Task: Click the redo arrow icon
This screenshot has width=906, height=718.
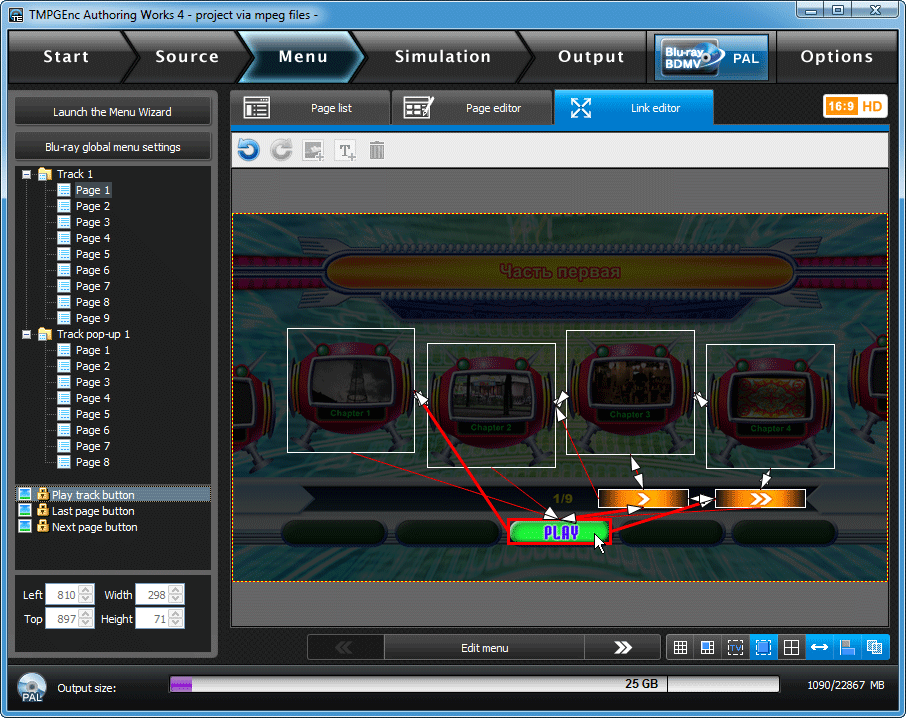Action: pos(281,151)
